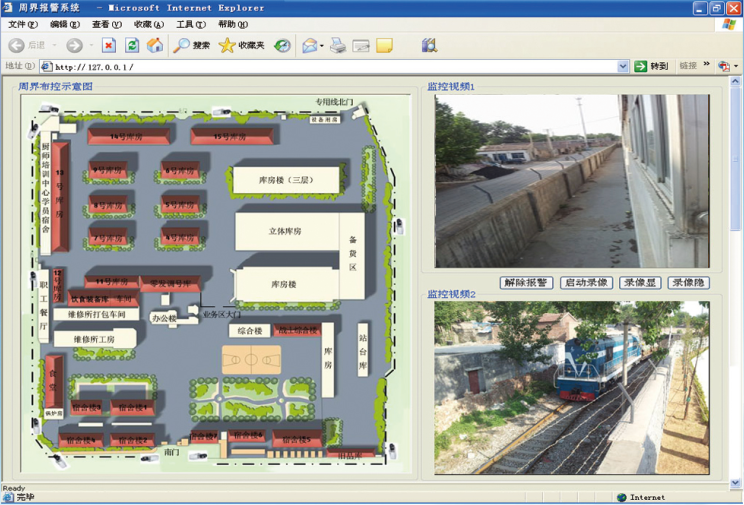The width and height of the screenshot is (744, 505).
Task: Click the 站台库 building label
Action: [x=363, y=350]
